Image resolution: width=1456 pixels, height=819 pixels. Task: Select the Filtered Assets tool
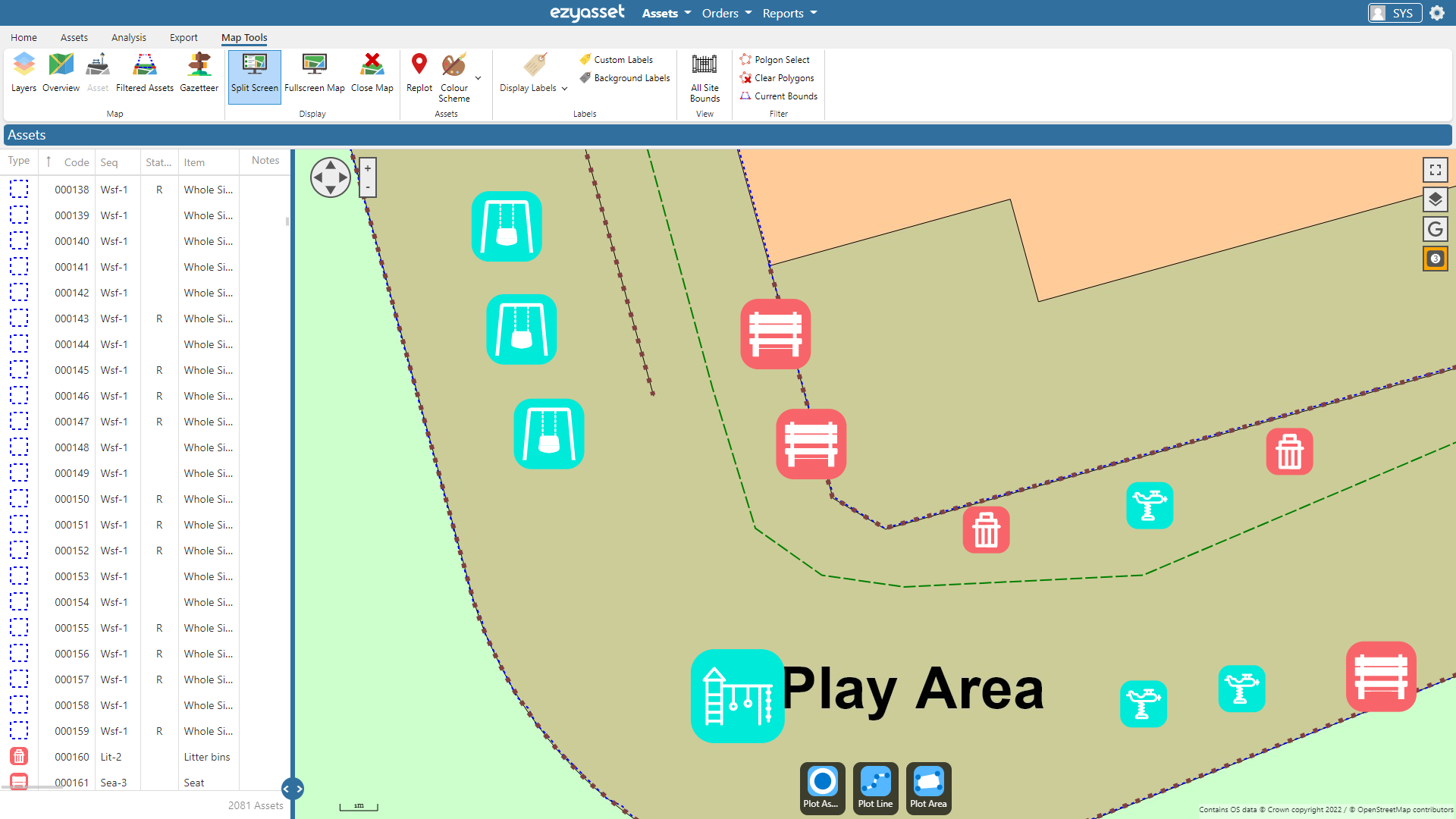click(145, 72)
